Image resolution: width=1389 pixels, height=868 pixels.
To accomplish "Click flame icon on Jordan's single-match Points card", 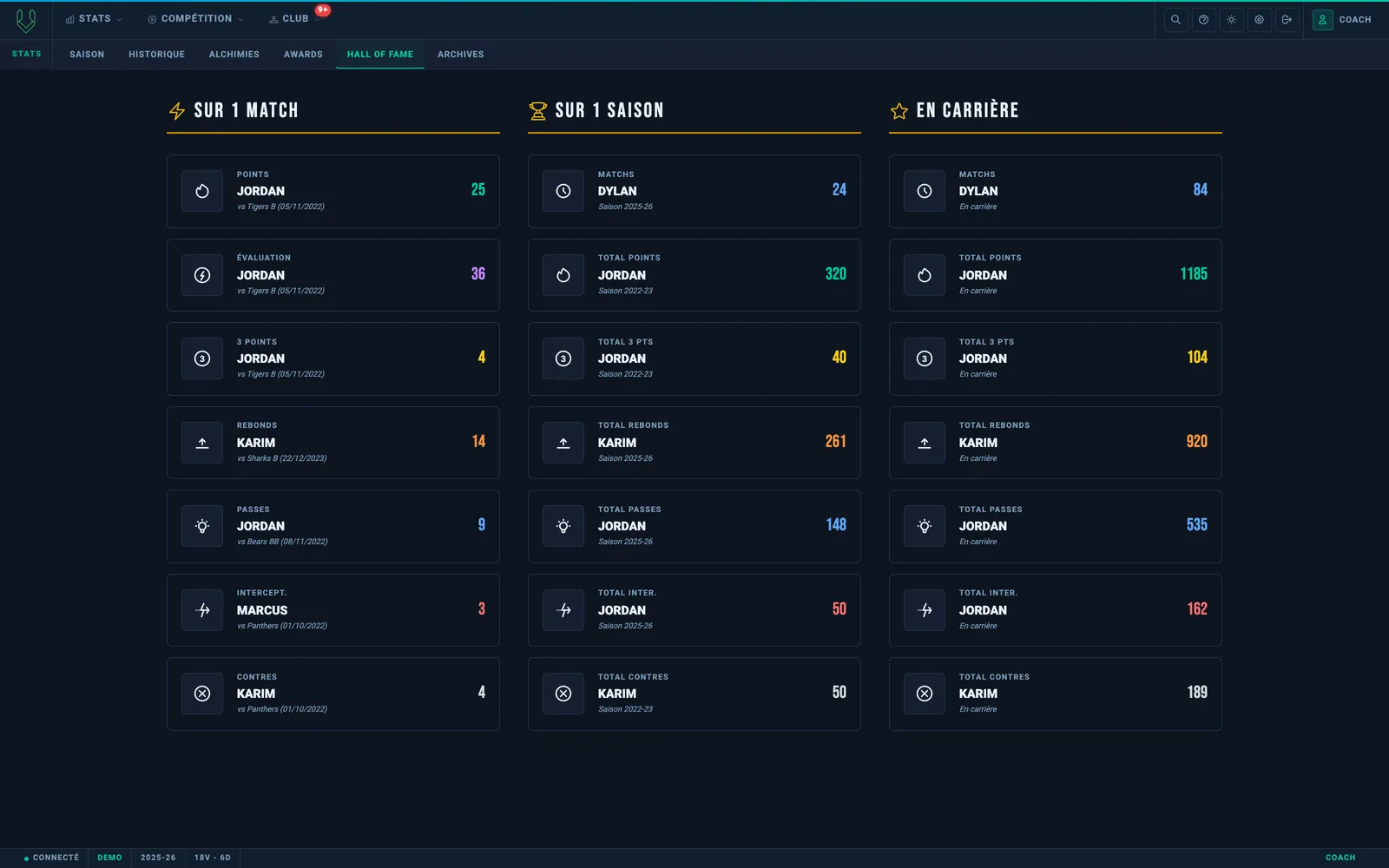I will [202, 191].
